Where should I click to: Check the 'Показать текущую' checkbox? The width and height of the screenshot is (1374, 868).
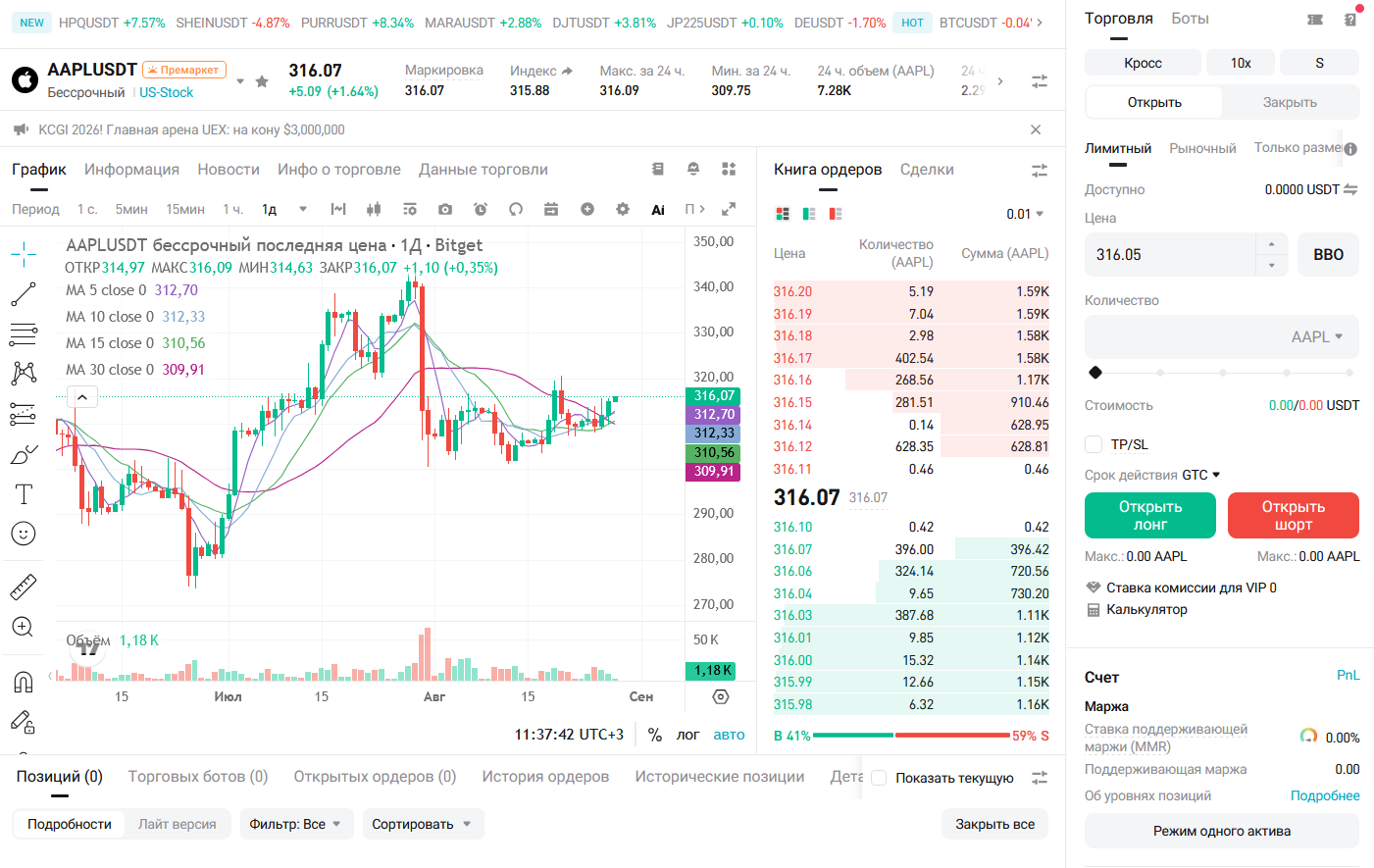point(880,778)
